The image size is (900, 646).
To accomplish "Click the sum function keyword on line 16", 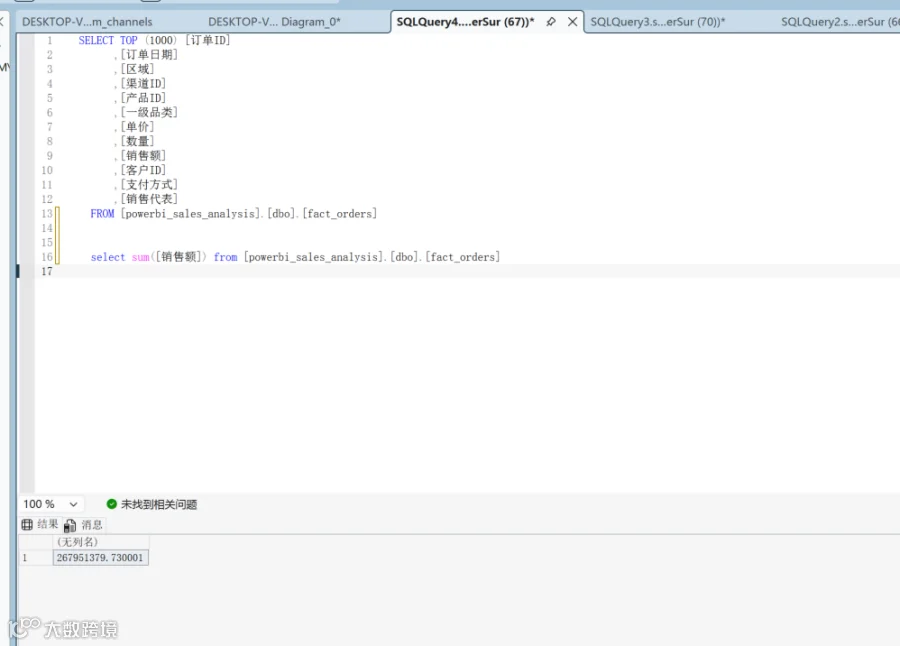I will [x=140, y=257].
